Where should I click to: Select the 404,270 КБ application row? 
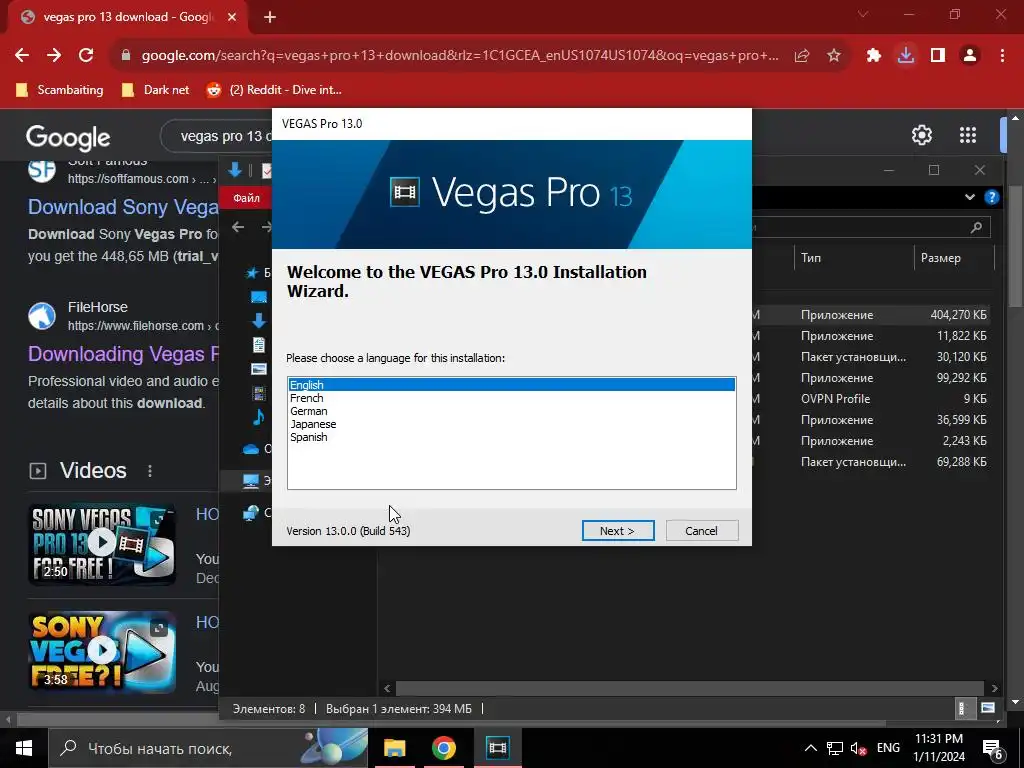pyautogui.click(x=871, y=315)
